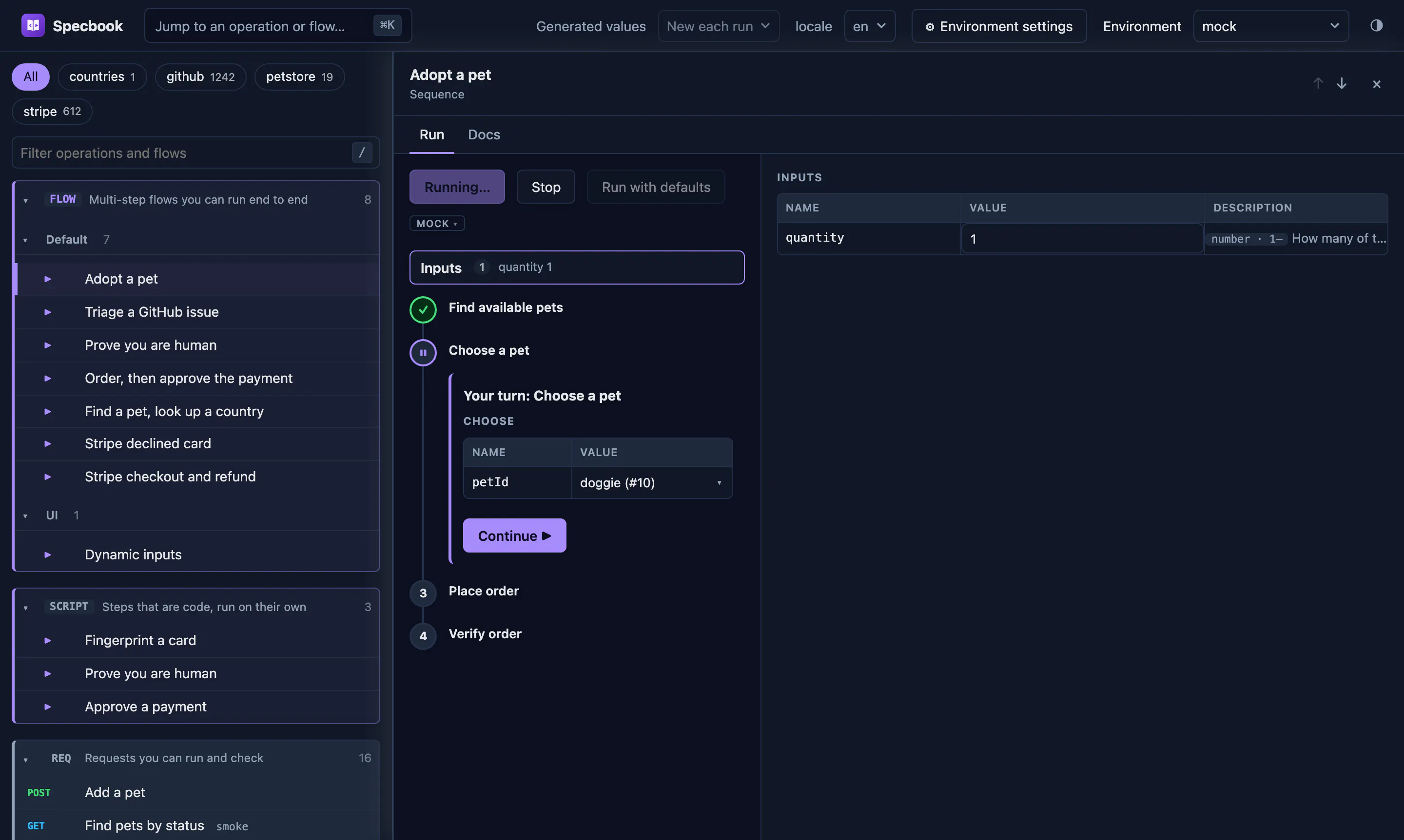This screenshot has width=1404, height=840.
Task: Go to next item with down arrow
Action: click(x=1342, y=84)
